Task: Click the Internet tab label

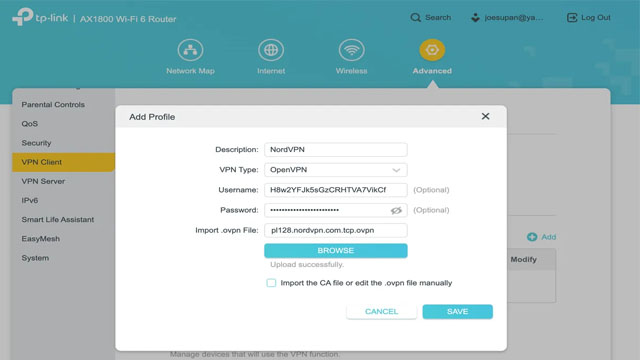Action: click(271, 71)
